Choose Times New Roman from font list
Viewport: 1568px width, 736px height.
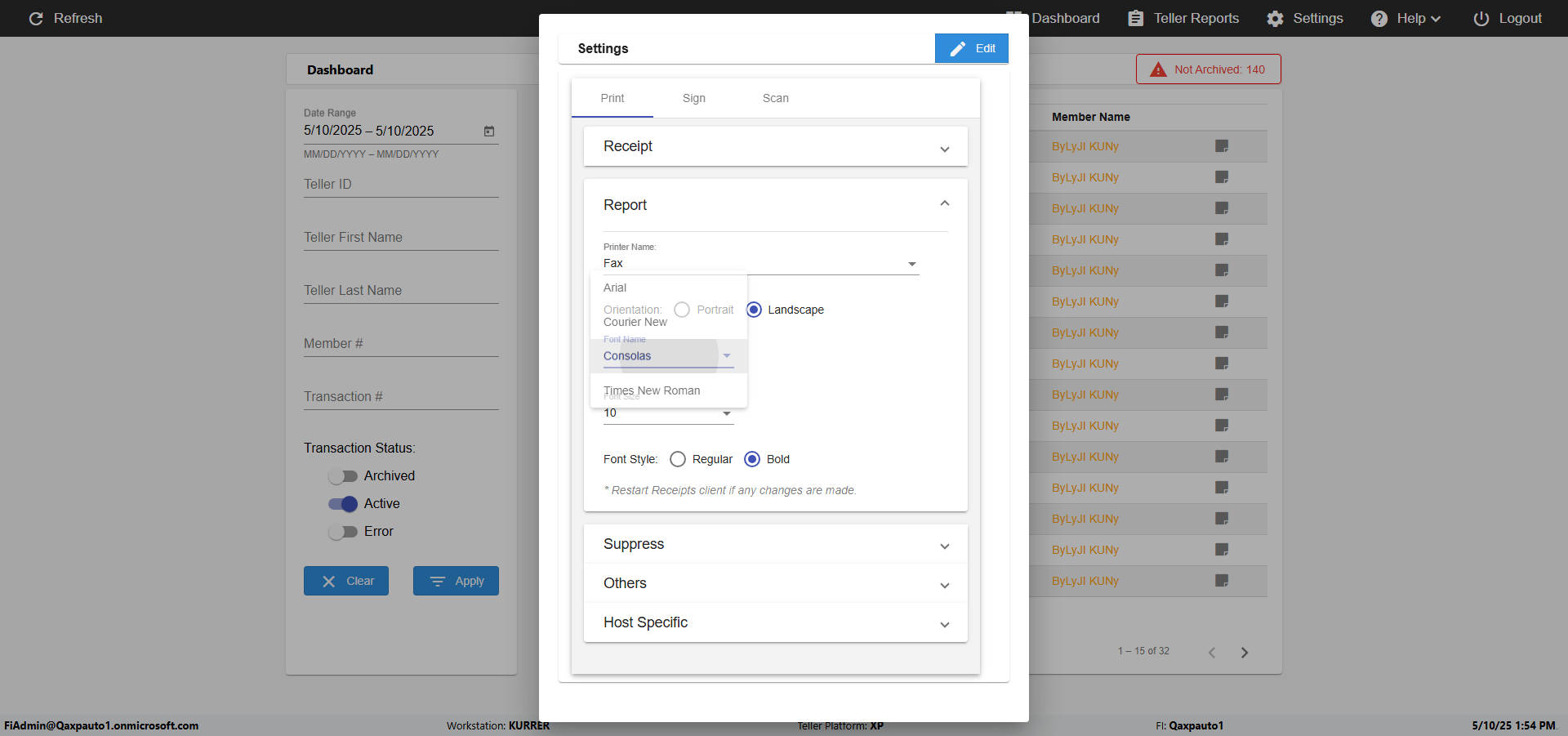668,390
